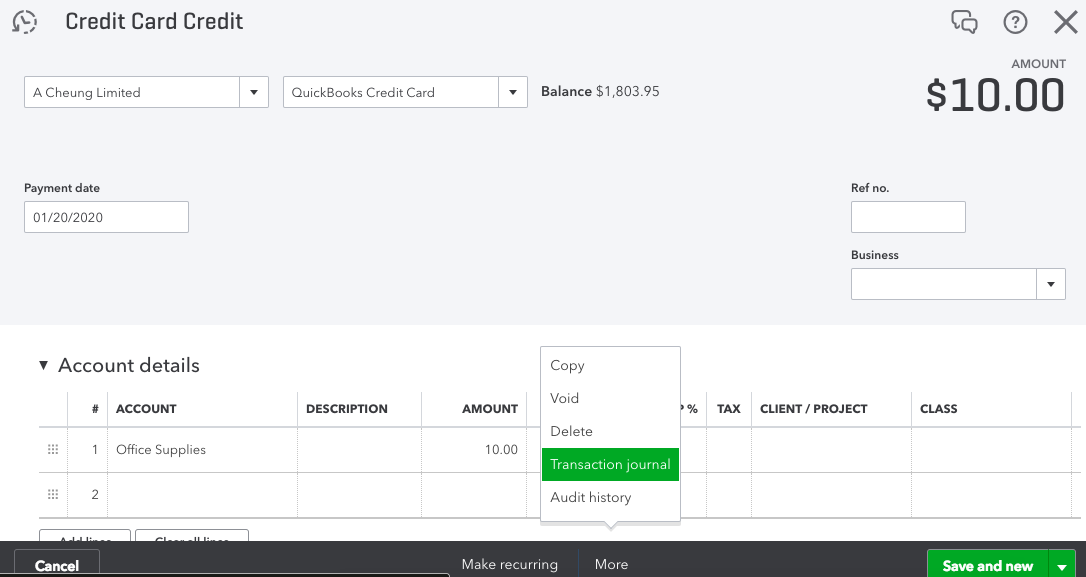Open the Transaction journal option
1086x577 pixels.
pos(610,464)
